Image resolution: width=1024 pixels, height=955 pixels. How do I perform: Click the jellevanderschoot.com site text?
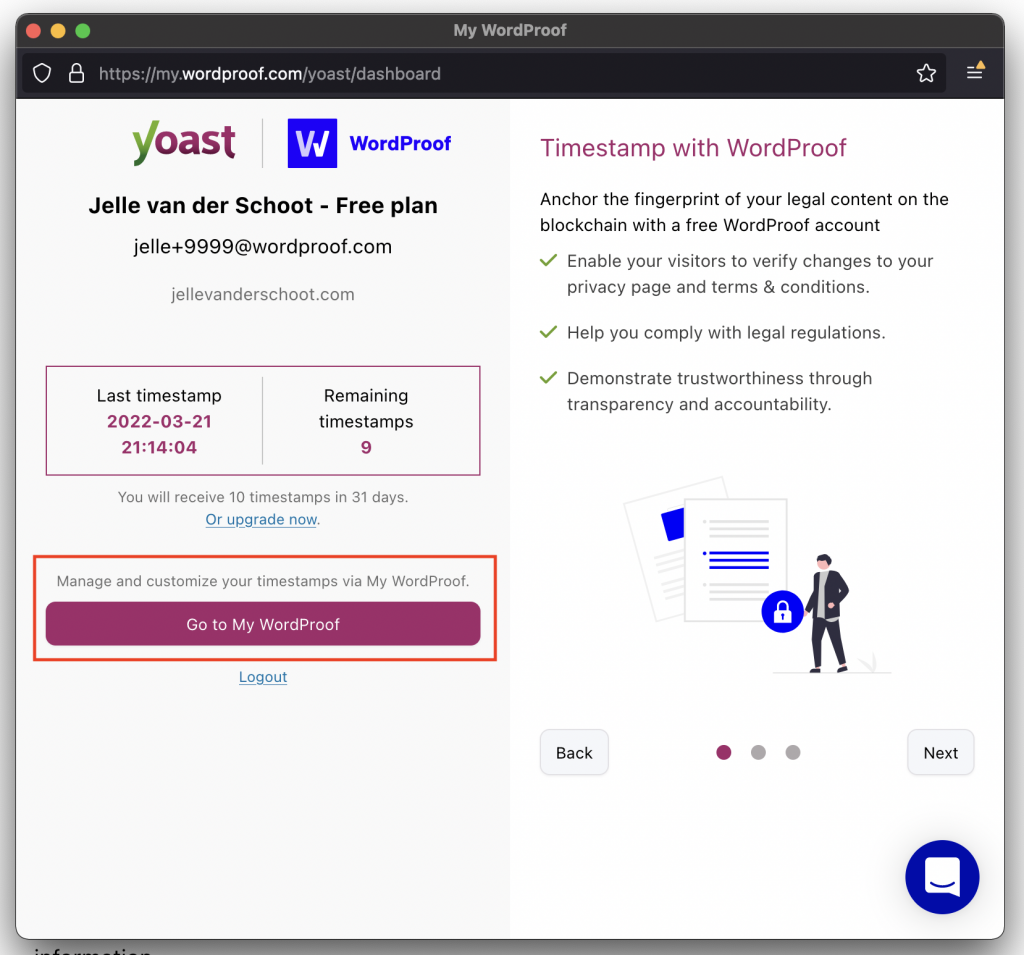click(263, 295)
